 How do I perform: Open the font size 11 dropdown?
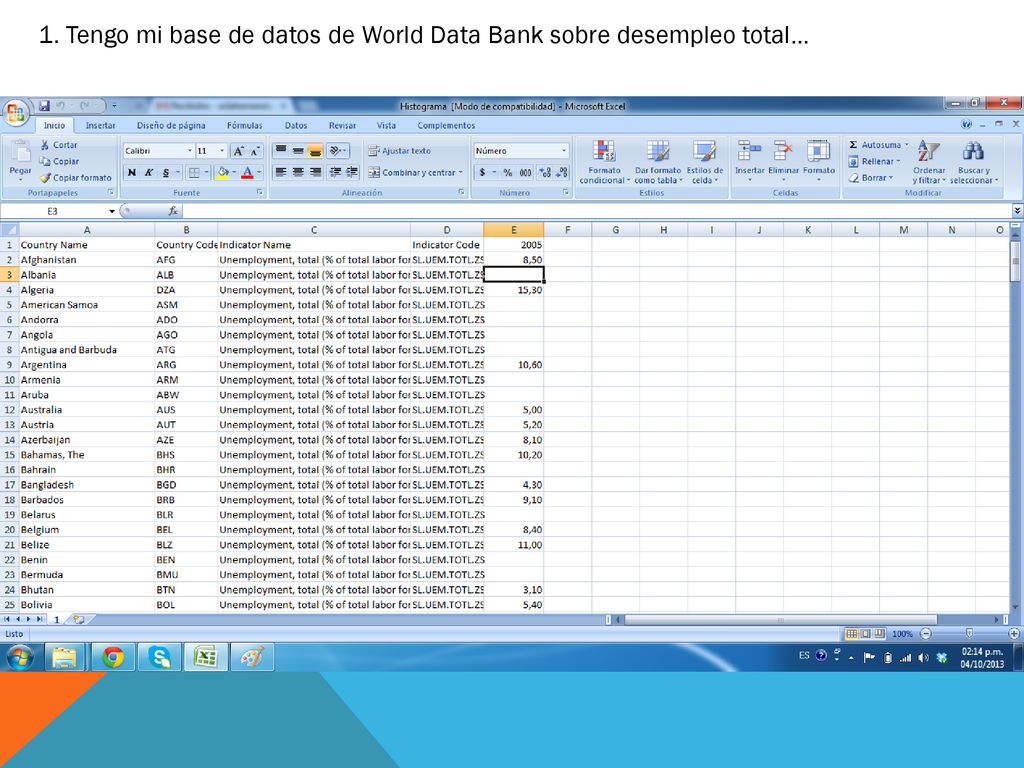(222, 151)
